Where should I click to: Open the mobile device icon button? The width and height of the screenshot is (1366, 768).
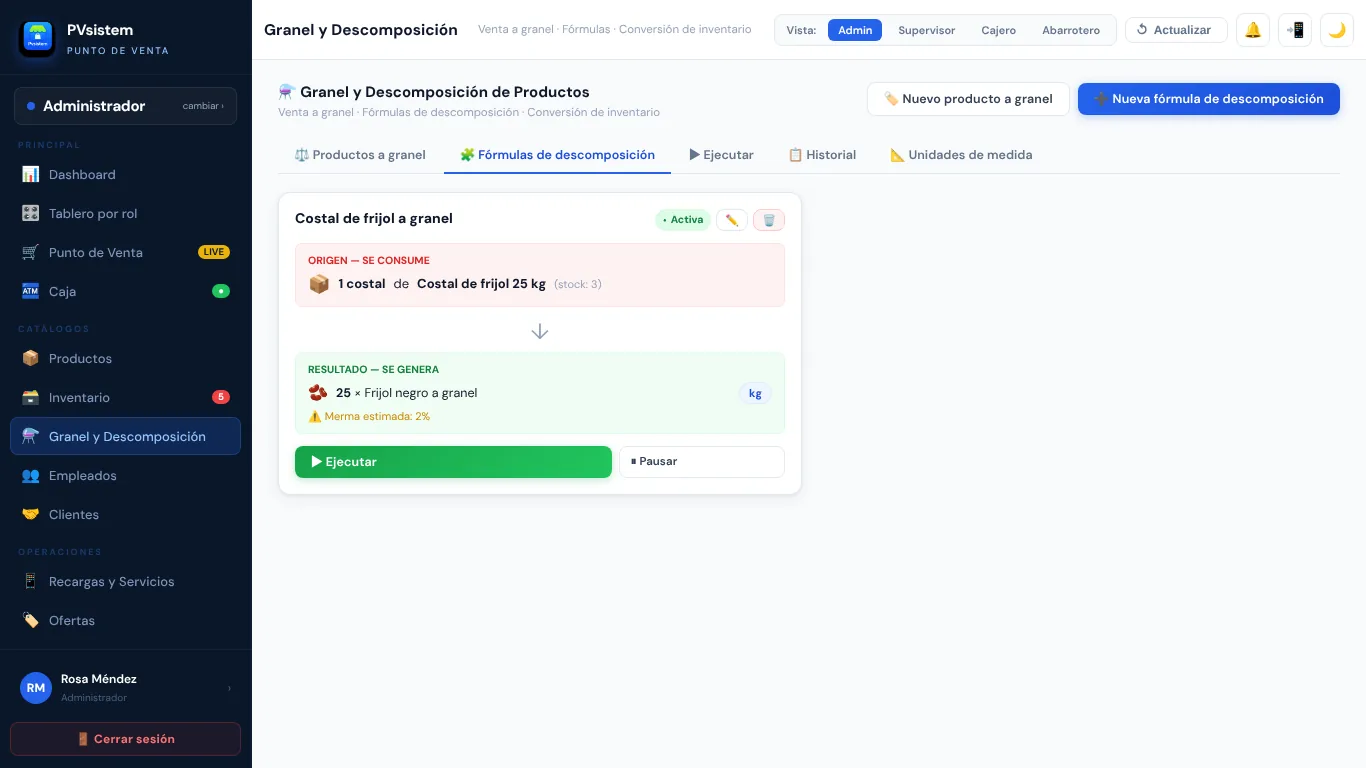point(1295,30)
